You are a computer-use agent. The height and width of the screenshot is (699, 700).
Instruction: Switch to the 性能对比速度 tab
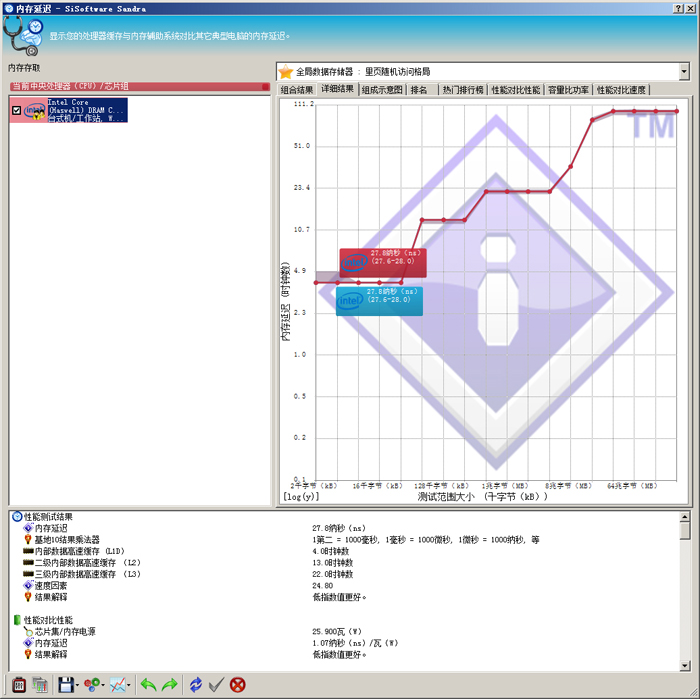coord(621,90)
